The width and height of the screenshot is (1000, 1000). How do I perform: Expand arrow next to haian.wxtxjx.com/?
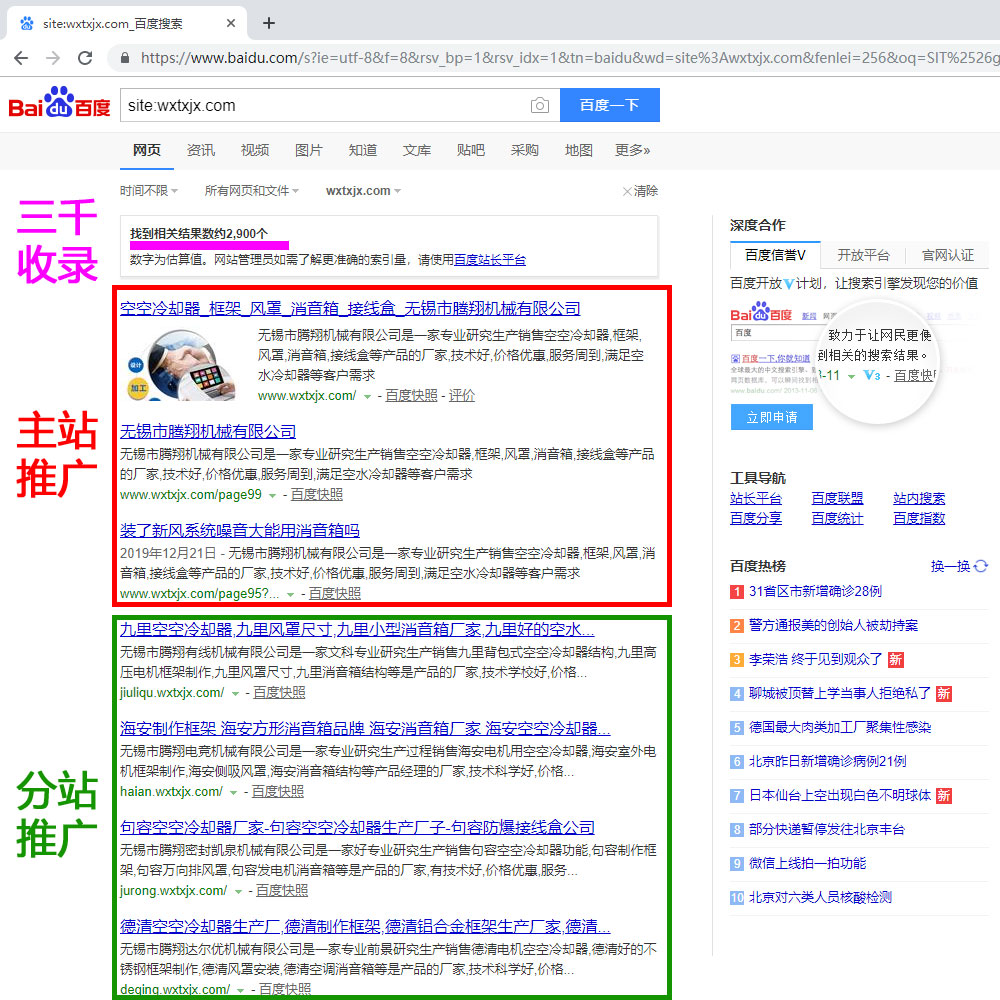coord(233,792)
